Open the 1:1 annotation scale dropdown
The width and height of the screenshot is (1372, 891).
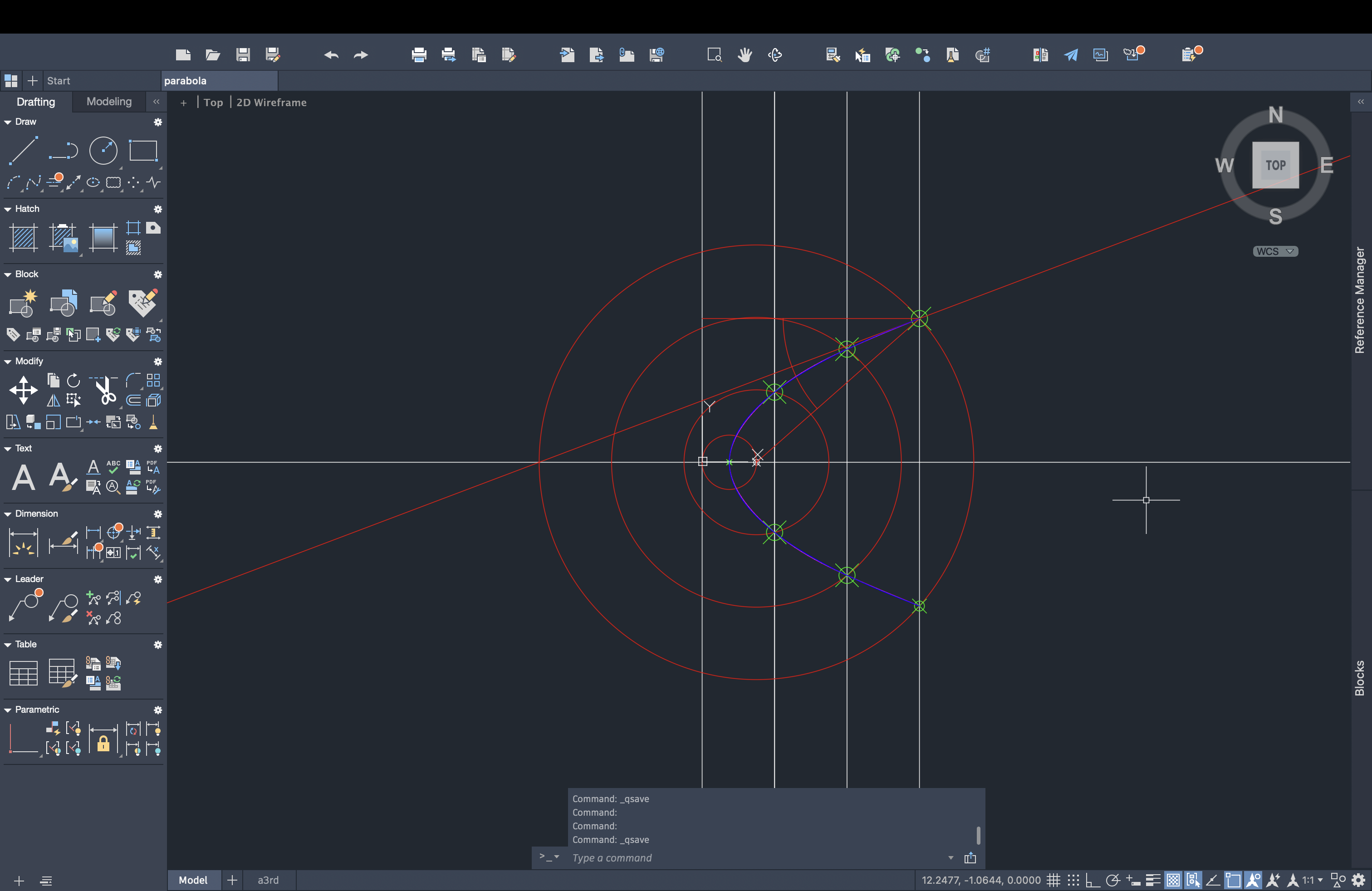[x=1313, y=880]
